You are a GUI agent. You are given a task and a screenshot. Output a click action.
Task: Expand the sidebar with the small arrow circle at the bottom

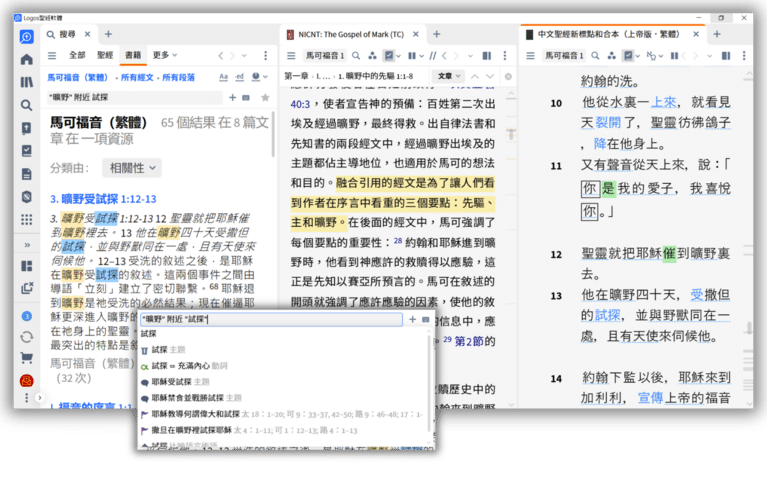(x=40, y=398)
